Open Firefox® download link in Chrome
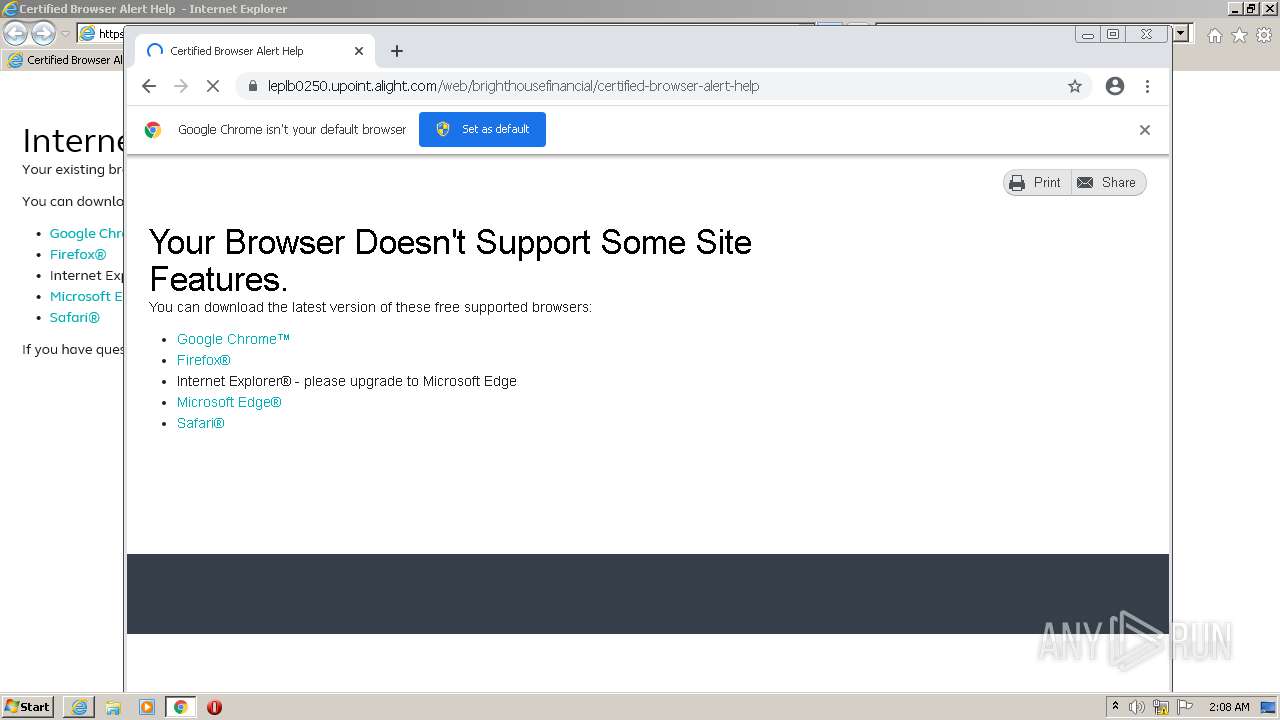The height and width of the screenshot is (720, 1280). click(x=204, y=360)
